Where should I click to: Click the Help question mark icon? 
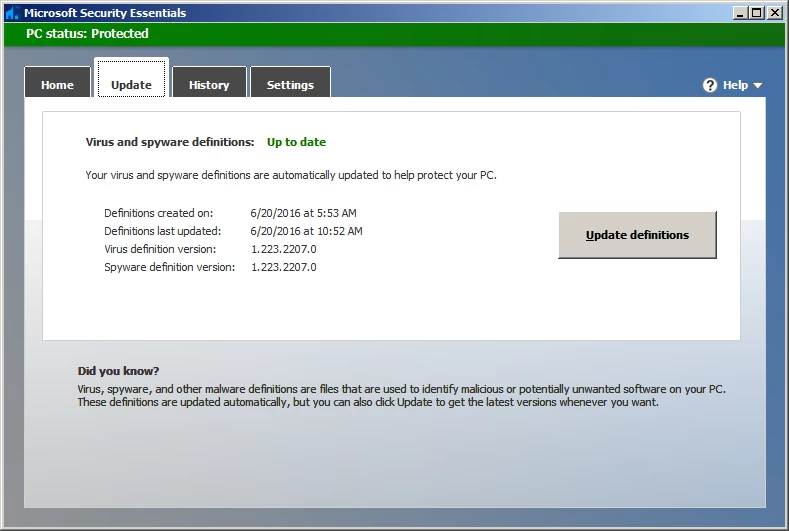click(709, 85)
